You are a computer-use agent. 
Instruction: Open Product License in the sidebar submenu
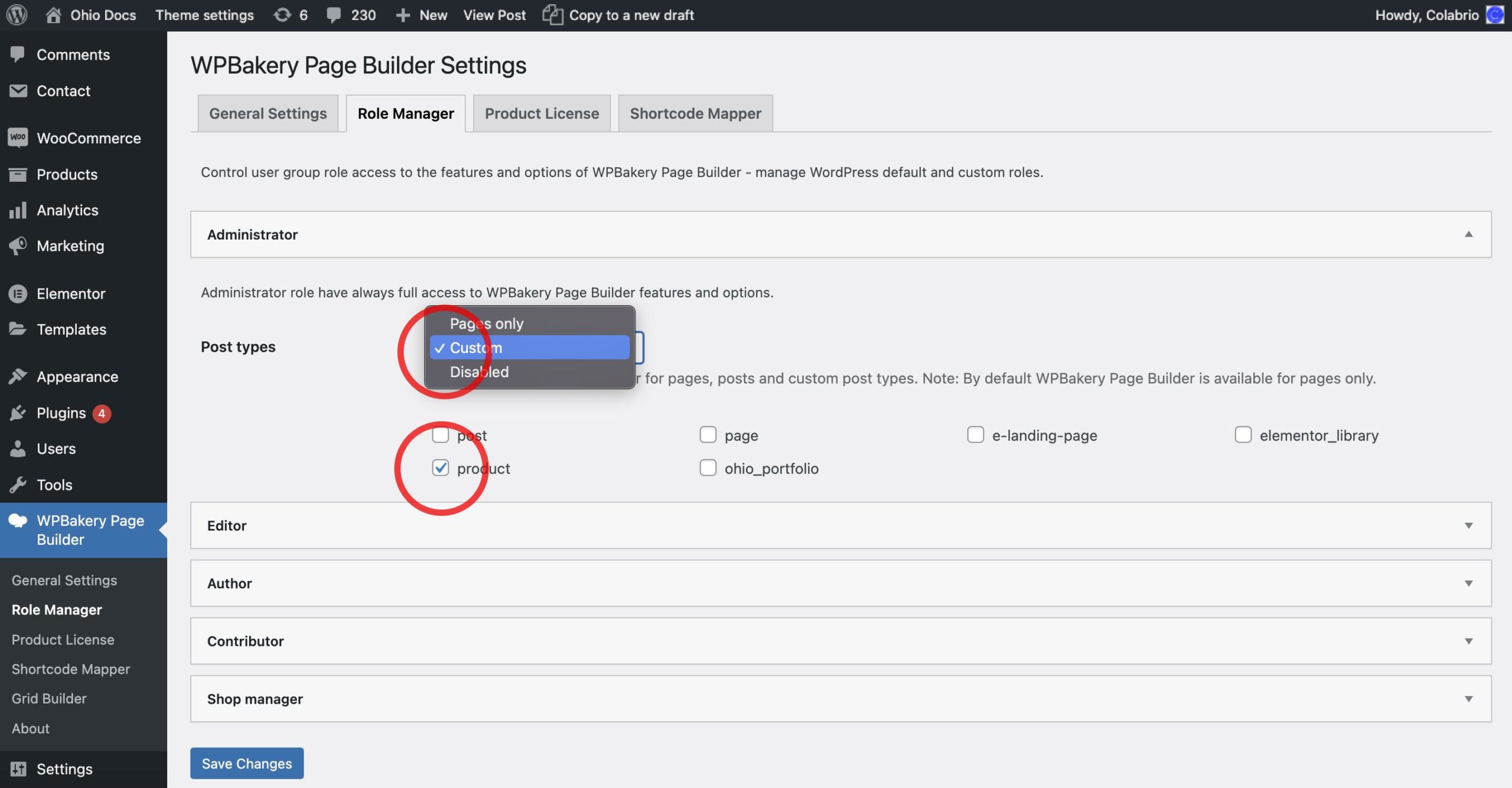[63, 639]
